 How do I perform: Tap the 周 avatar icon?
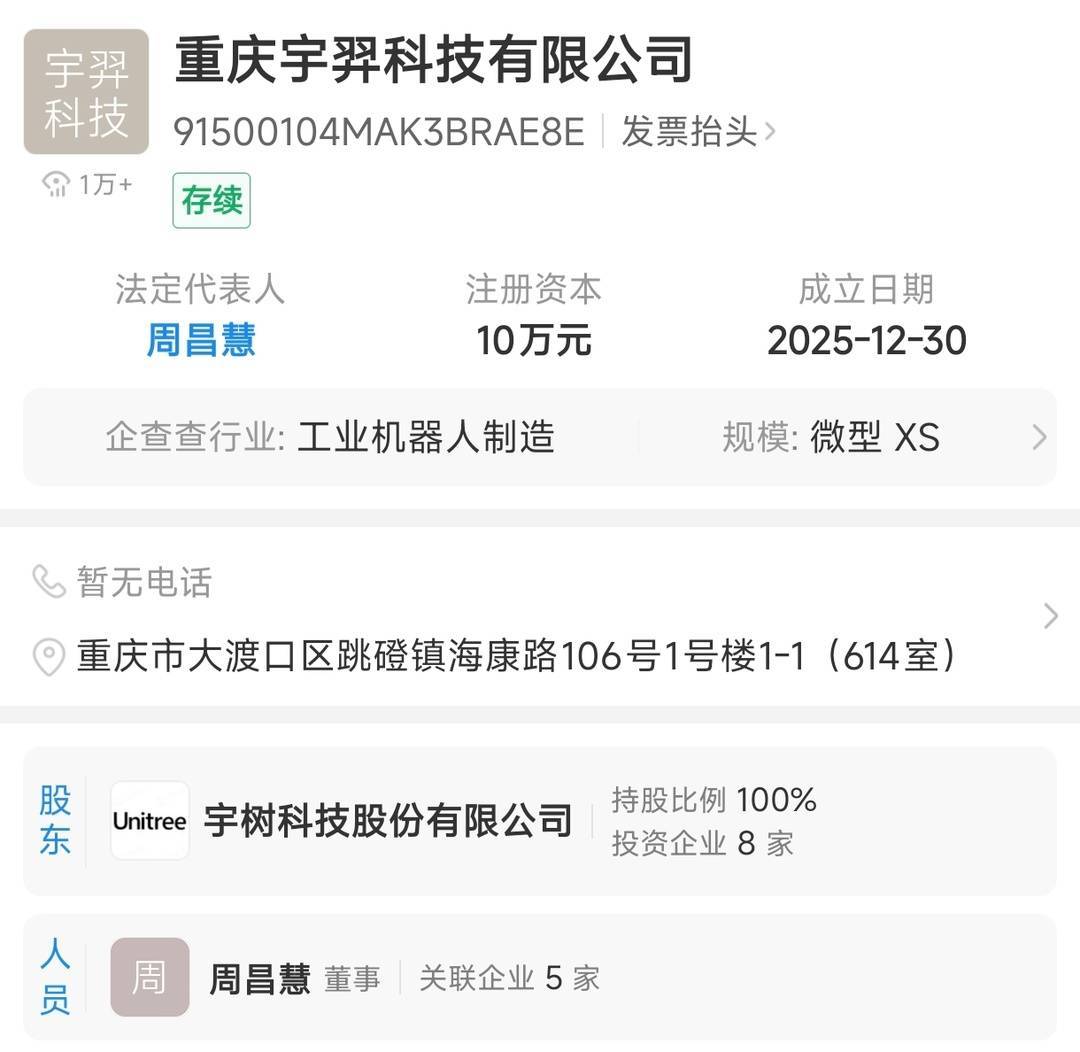[150, 977]
